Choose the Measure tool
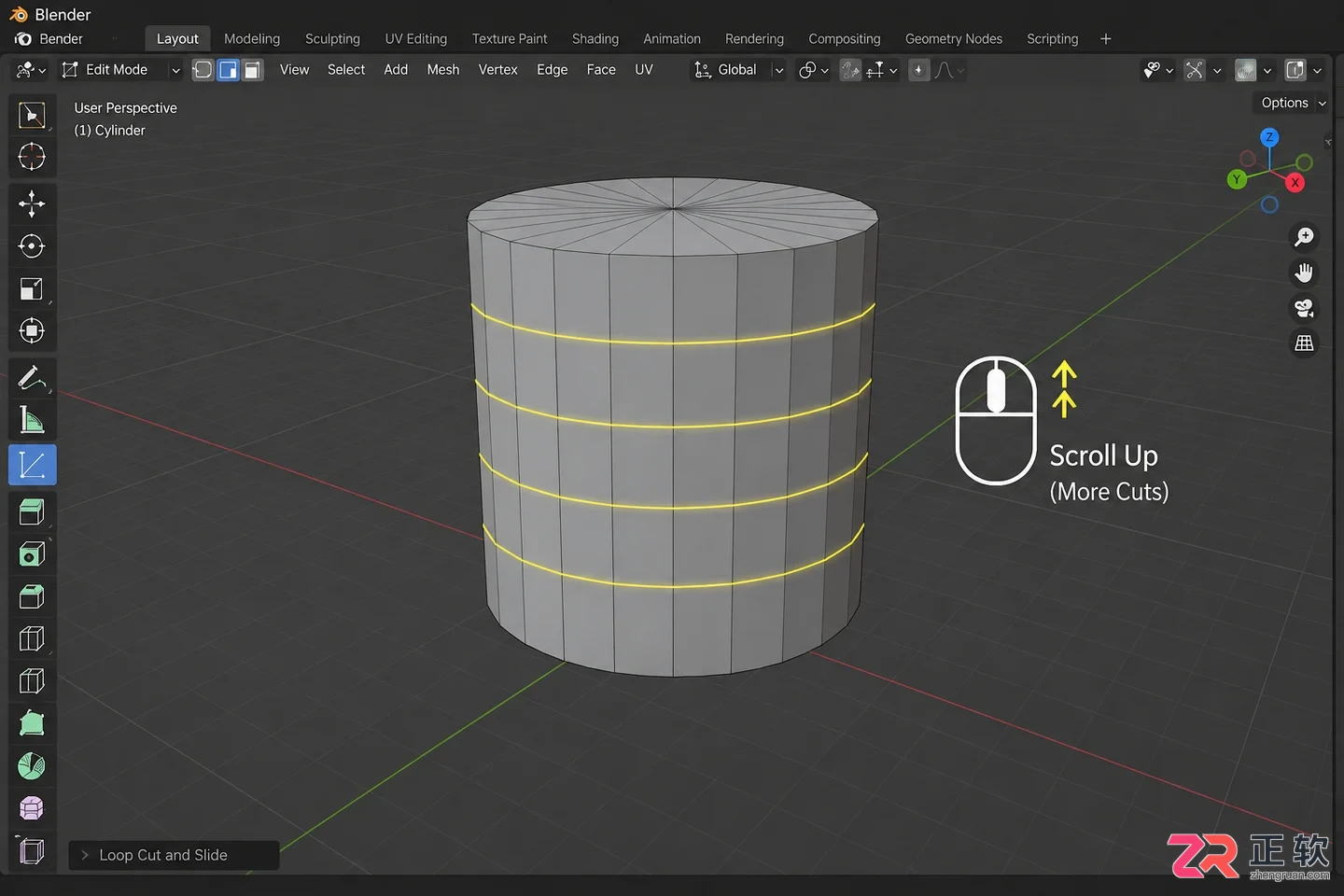 (32, 420)
